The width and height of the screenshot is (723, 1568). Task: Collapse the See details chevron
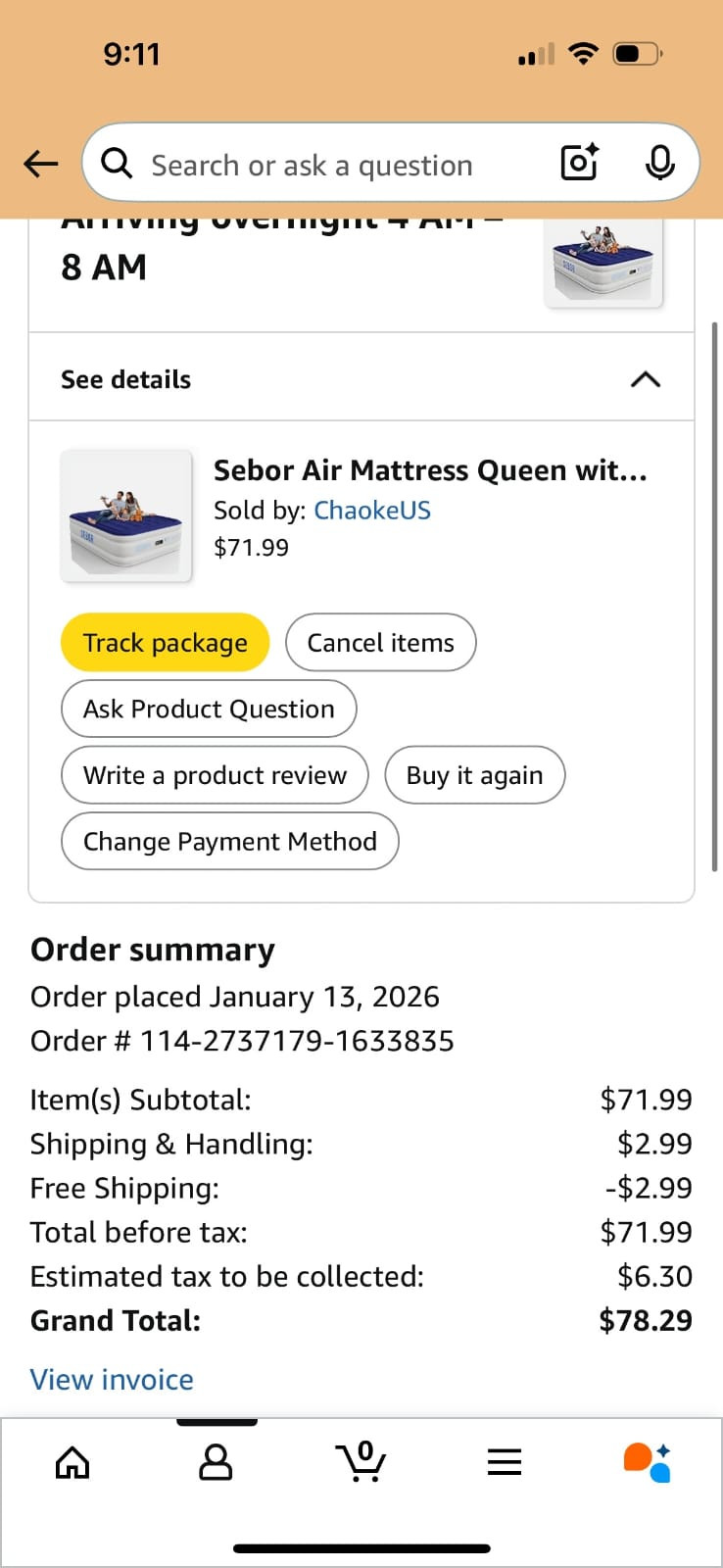pos(645,379)
